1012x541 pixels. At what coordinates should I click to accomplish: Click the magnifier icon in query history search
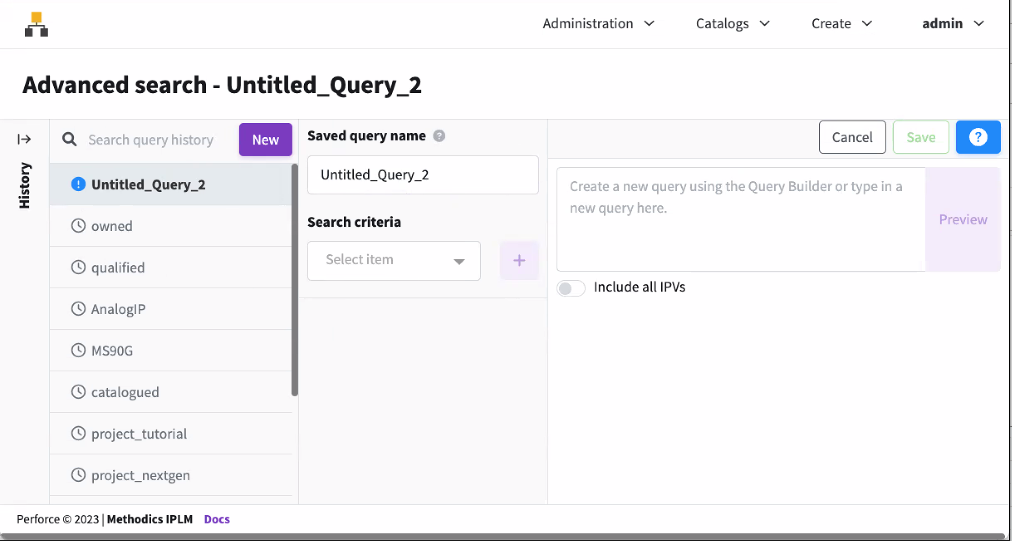click(x=70, y=140)
